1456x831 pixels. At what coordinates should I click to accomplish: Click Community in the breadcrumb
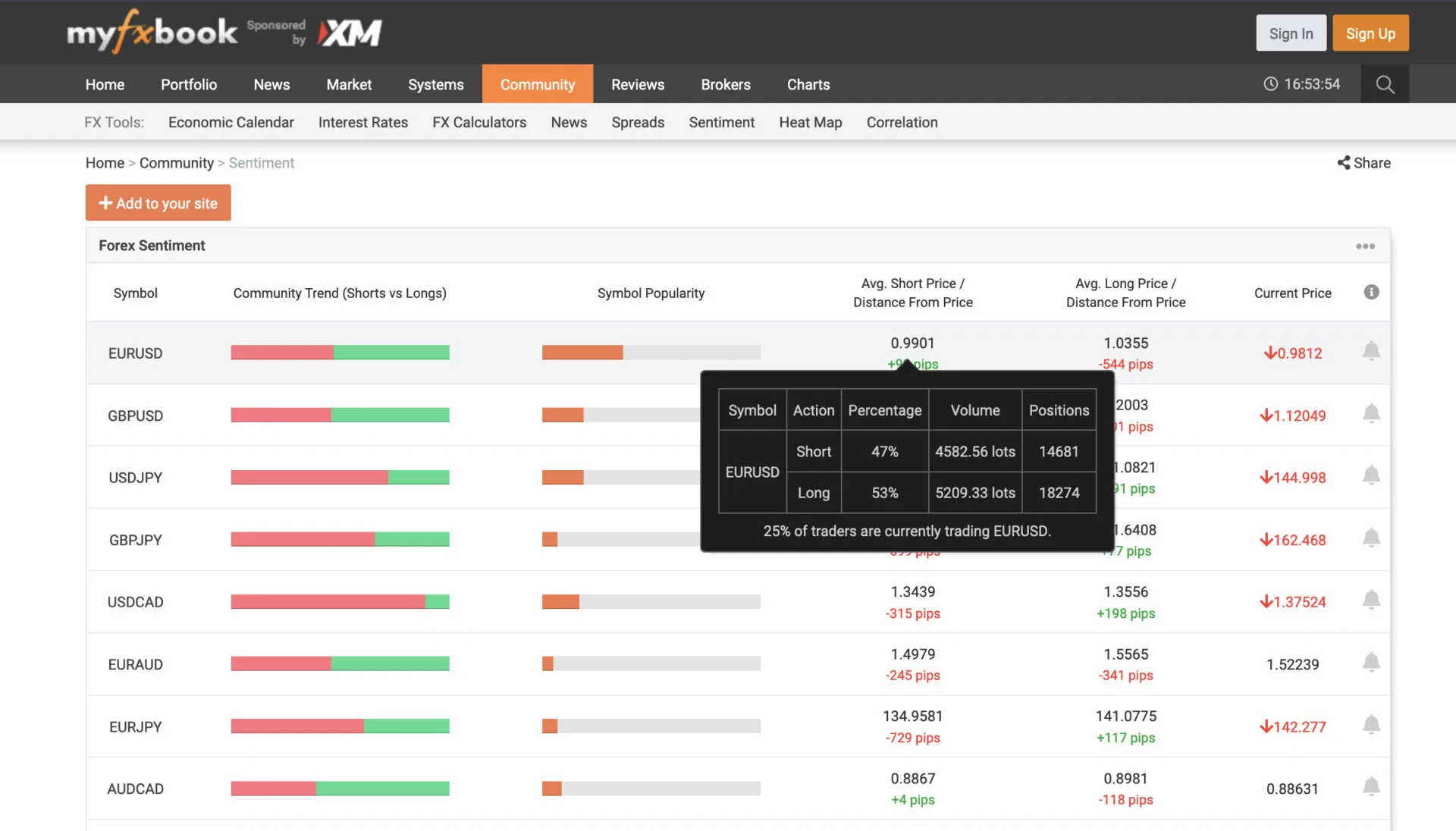[x=176, y=163]
